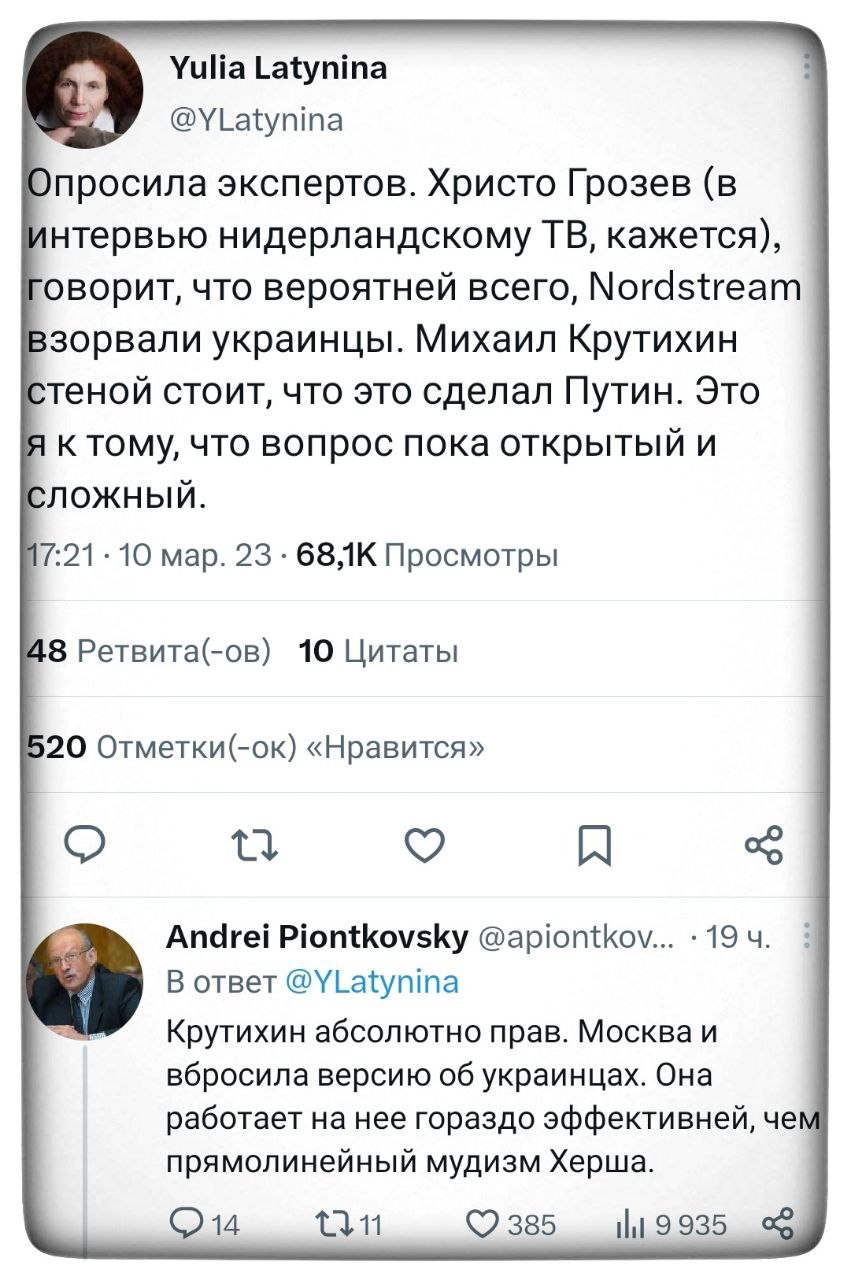Image resolution: width=849 pixels, height=1280 pixels.
Task: Reply to Piontkovsky's comment with 14 replies
Action: [187, 1224]
